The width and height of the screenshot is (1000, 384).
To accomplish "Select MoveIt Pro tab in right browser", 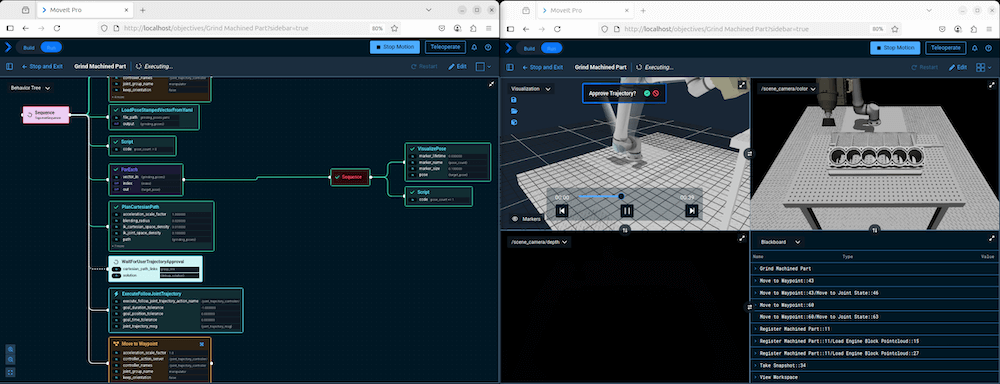I will [585, 10].
